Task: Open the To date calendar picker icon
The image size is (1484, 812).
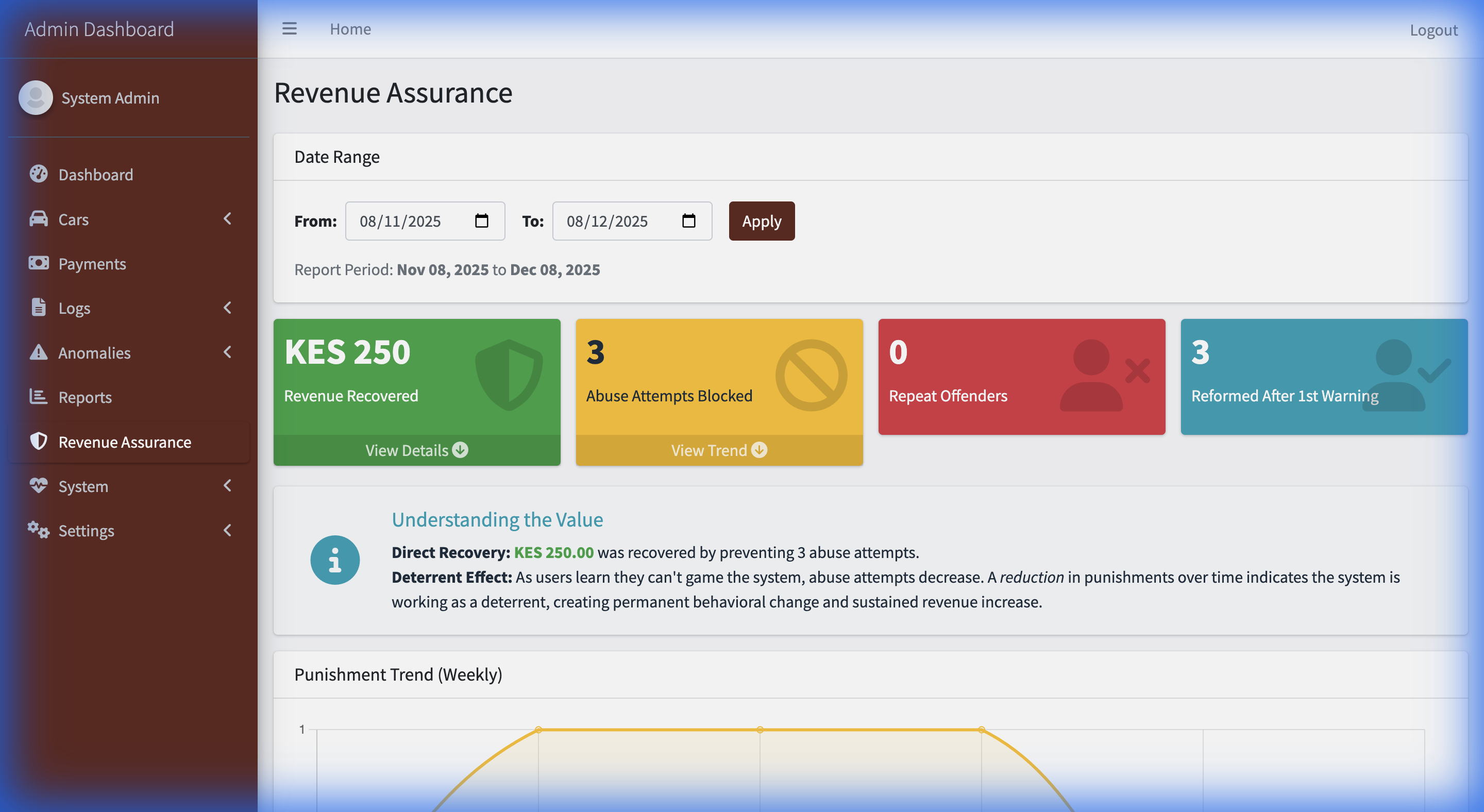Action: (689, 221)
